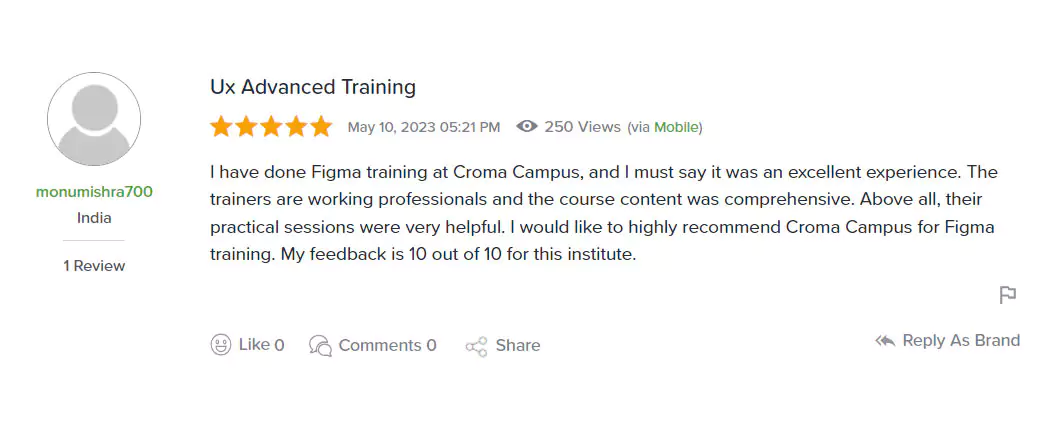The width and height of the screenshot is (1059, 424).
Task: Click the Comments 0 label
Action: coord(387,345)
